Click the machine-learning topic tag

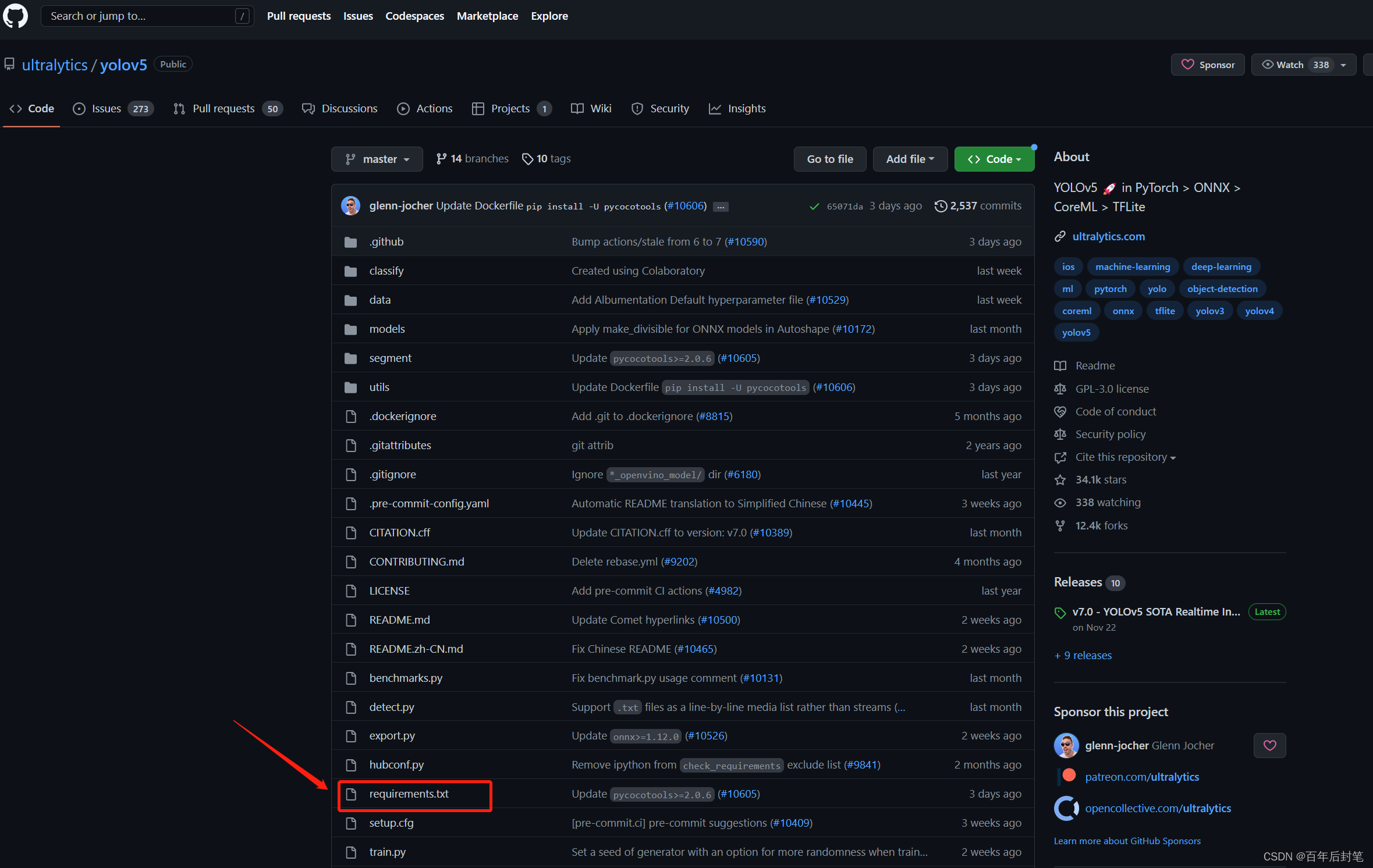point(1132,267)
